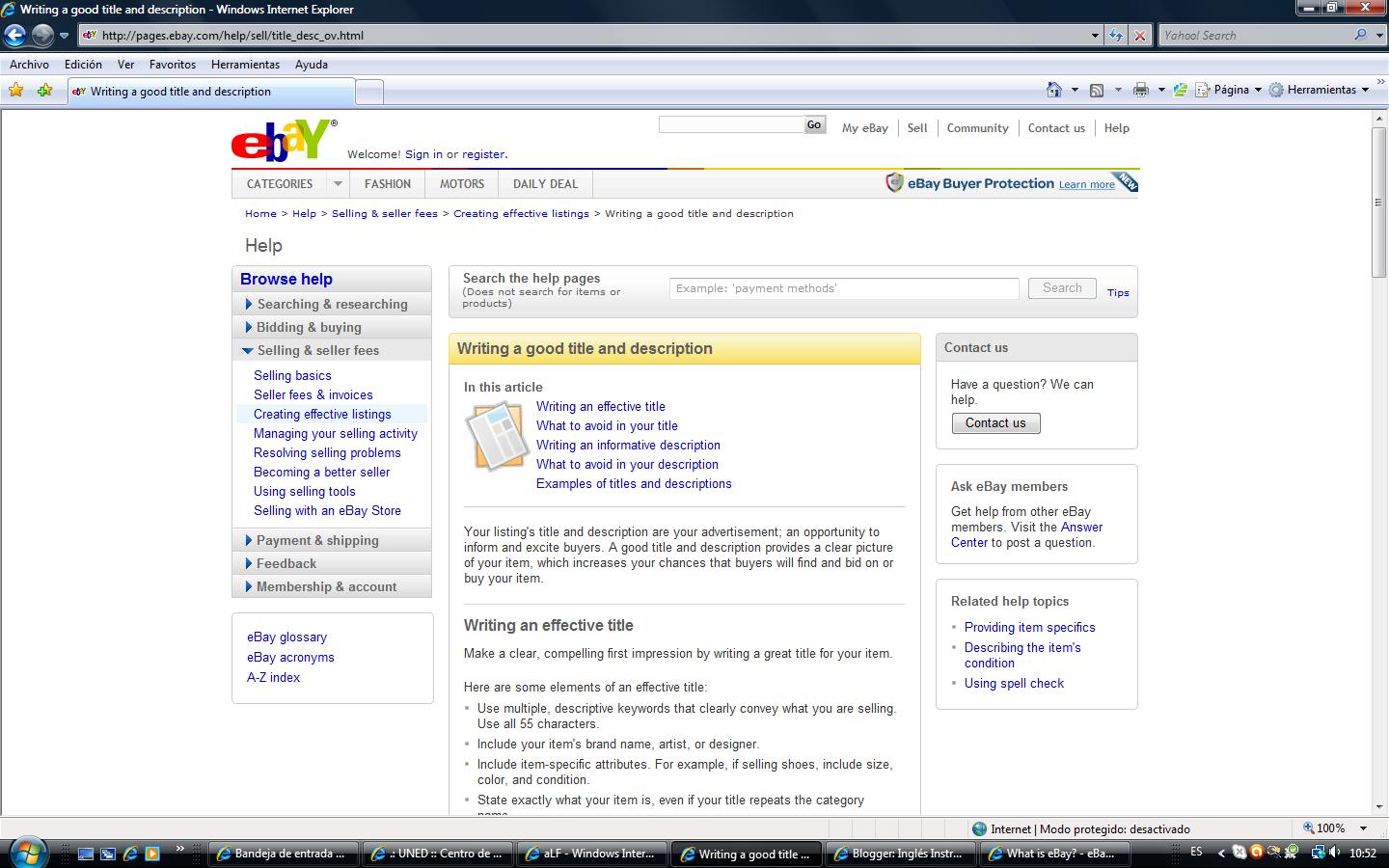Viewport: 1389px width, 868px height.
Task: Click the eBay Buyer Protection shield icon
Action: coord(894,183)
